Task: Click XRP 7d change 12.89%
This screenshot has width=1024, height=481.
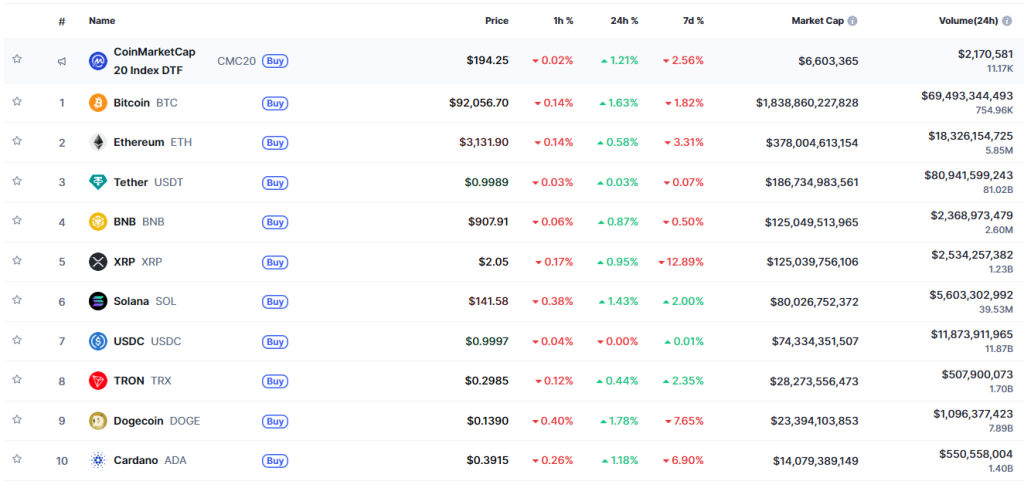Action: (681, 262)
